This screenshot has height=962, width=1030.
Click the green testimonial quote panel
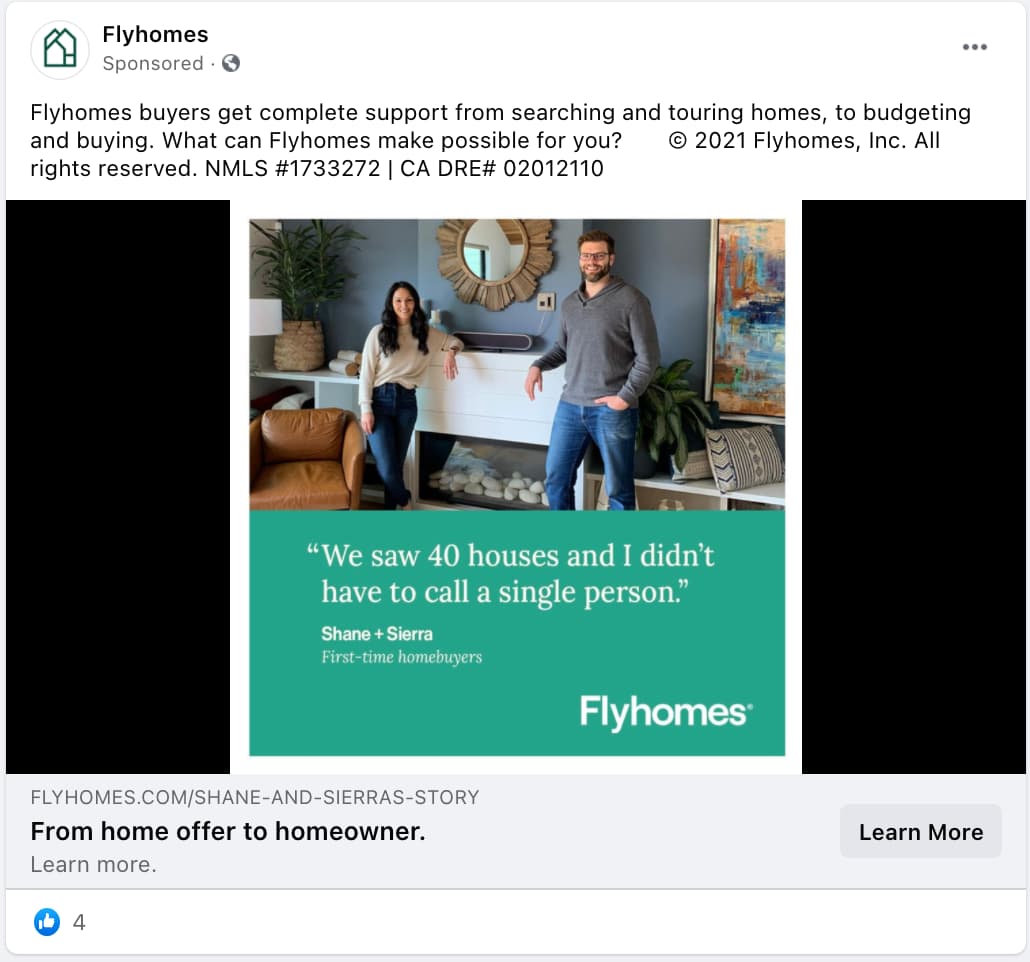coord(517,633)
